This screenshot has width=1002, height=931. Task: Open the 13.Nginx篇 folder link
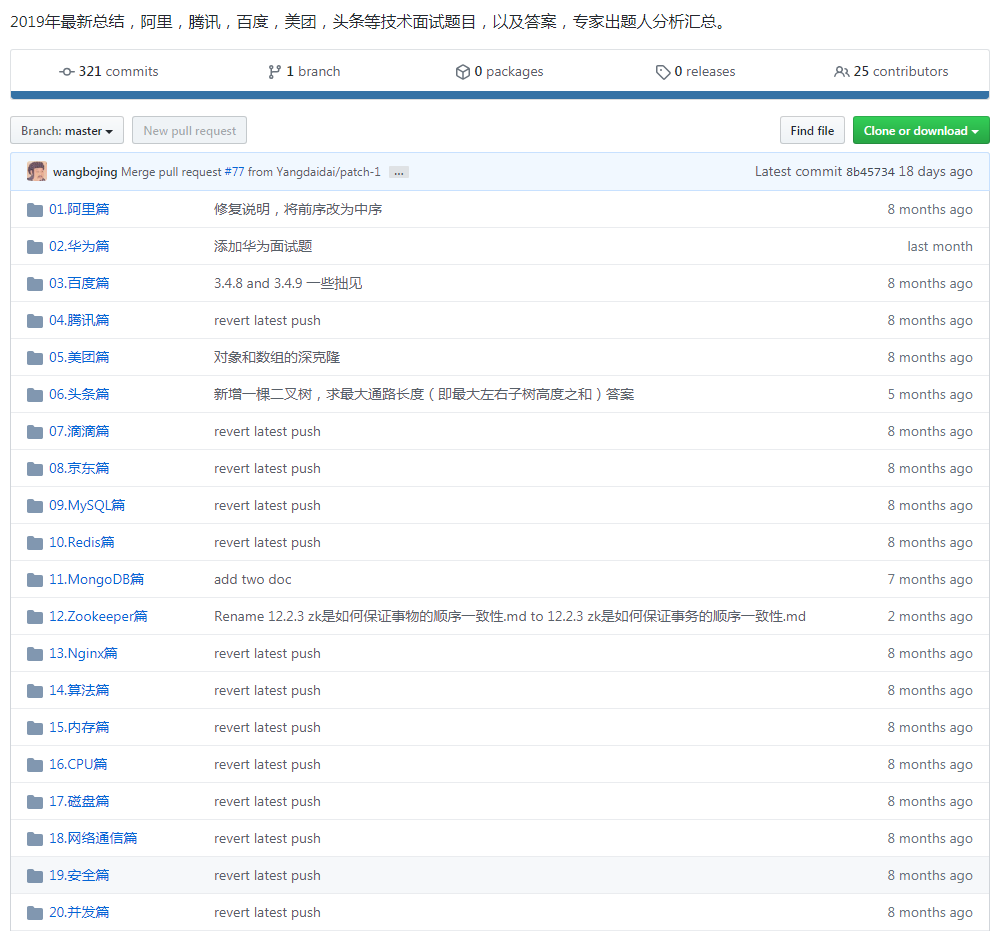coord(83,654)
